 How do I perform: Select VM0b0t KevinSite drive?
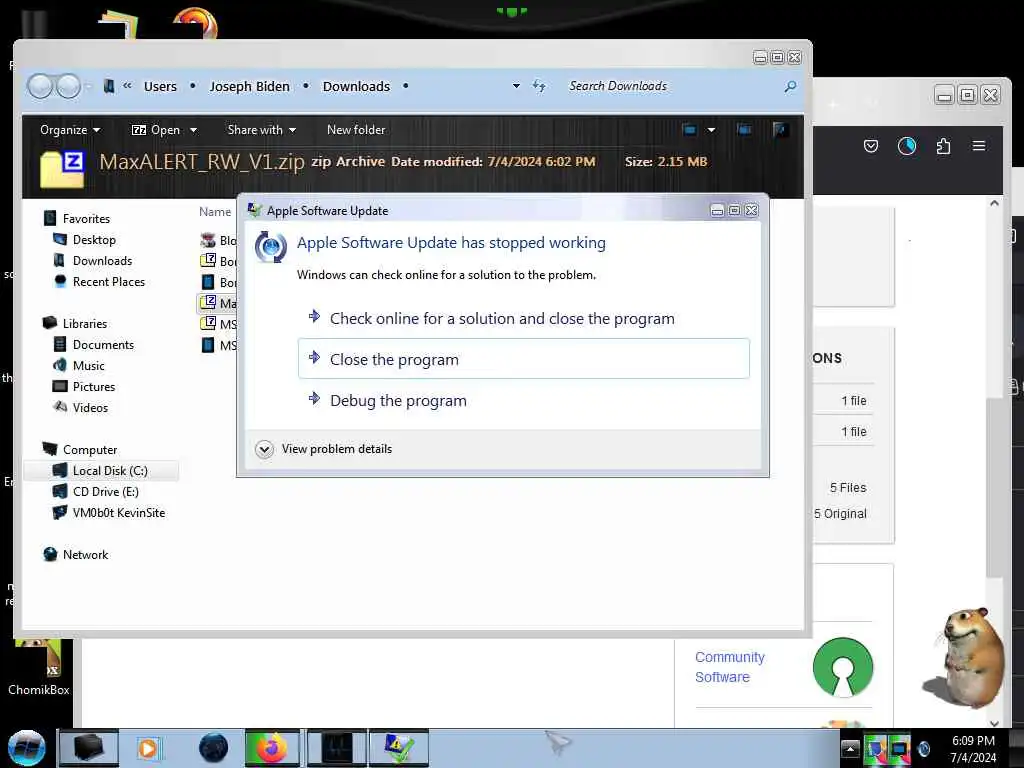pyautogui.click(x=118, y=513)
